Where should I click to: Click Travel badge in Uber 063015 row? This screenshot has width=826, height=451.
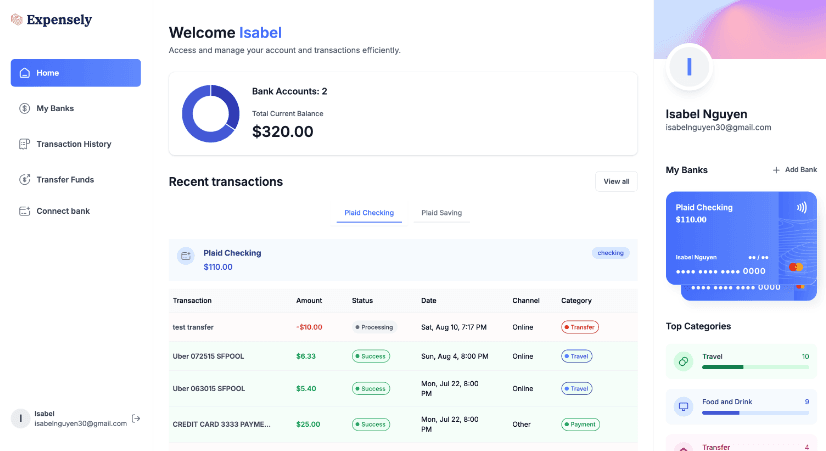[577, 388]
